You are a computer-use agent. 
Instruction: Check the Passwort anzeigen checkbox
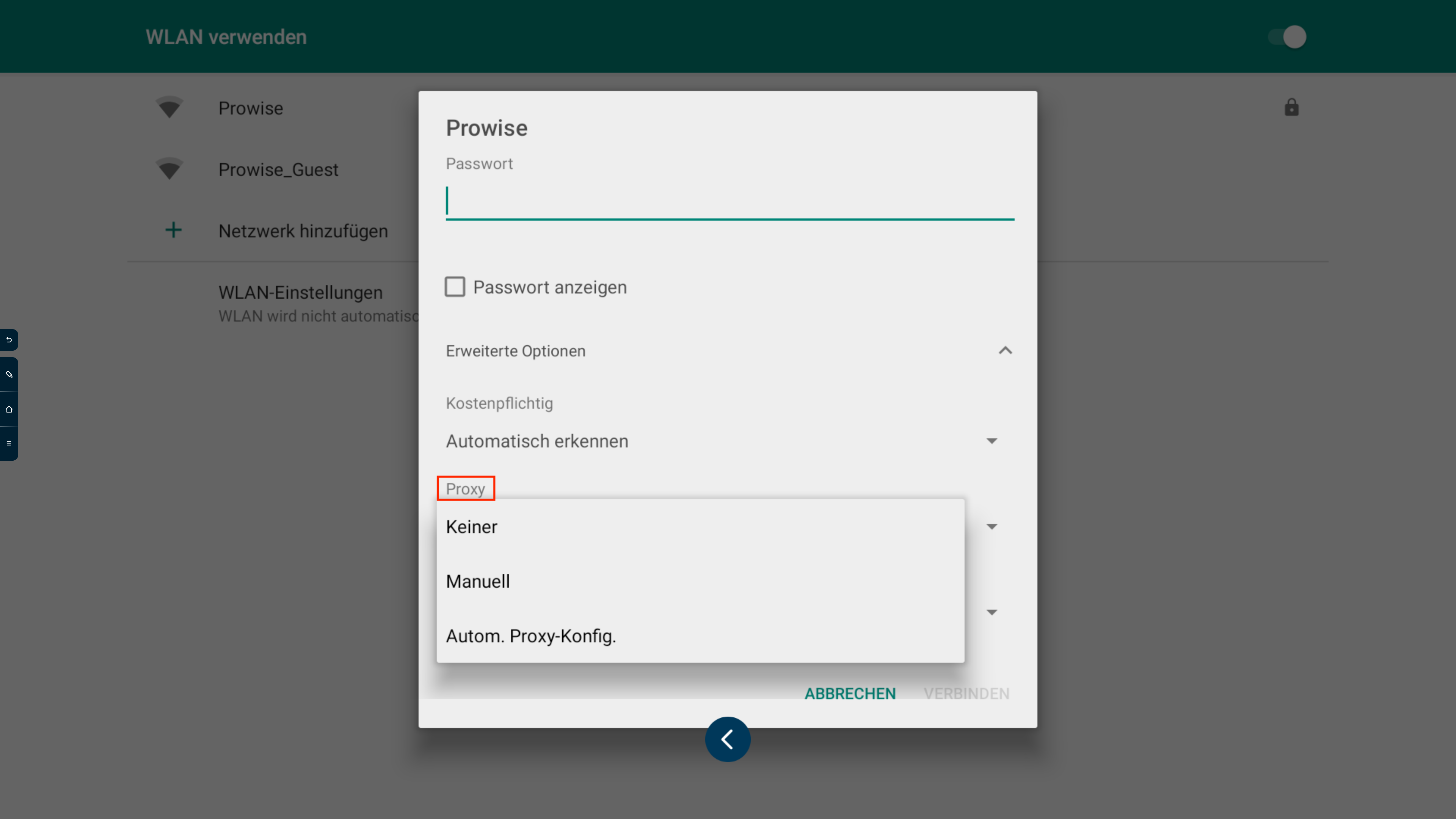point(455,287)
